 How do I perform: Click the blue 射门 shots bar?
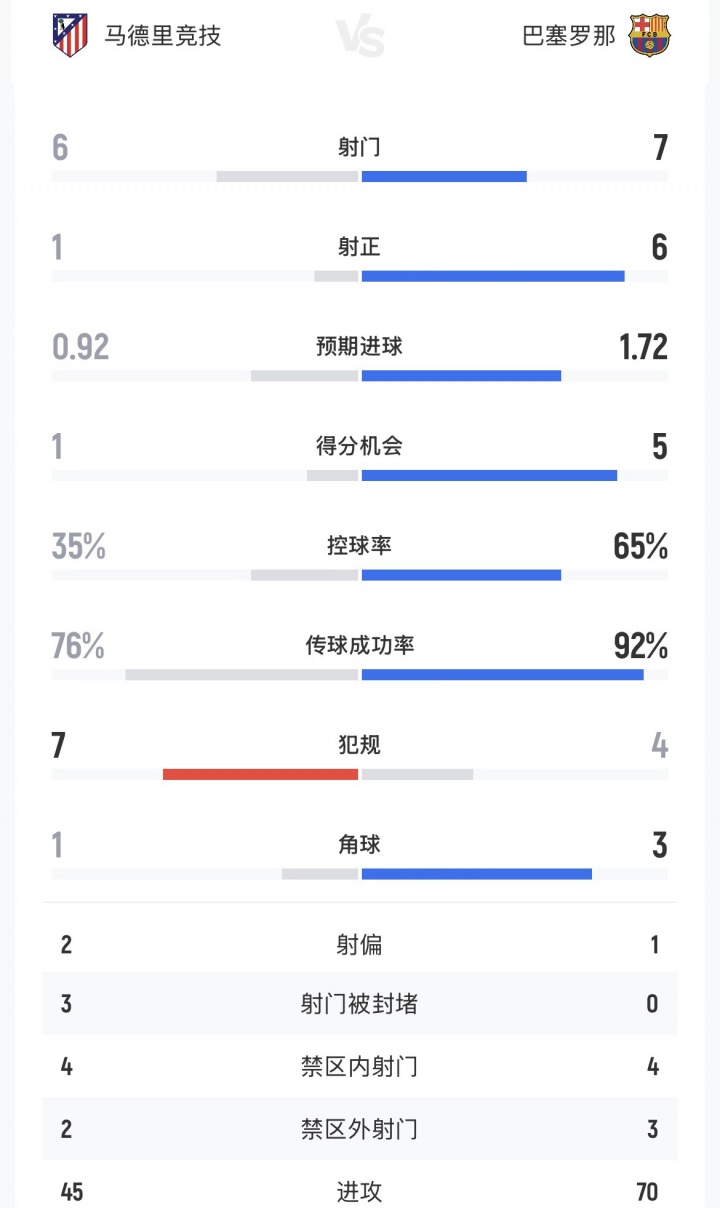[x=444, y=177]
